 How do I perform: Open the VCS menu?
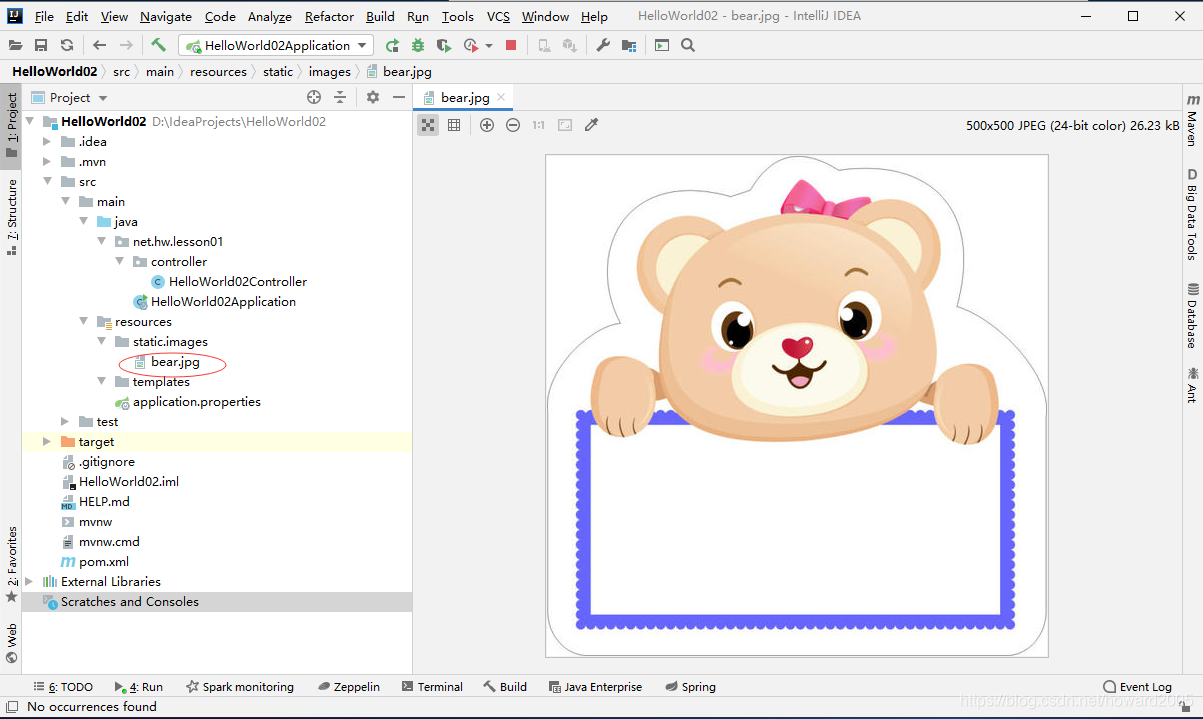498,17
